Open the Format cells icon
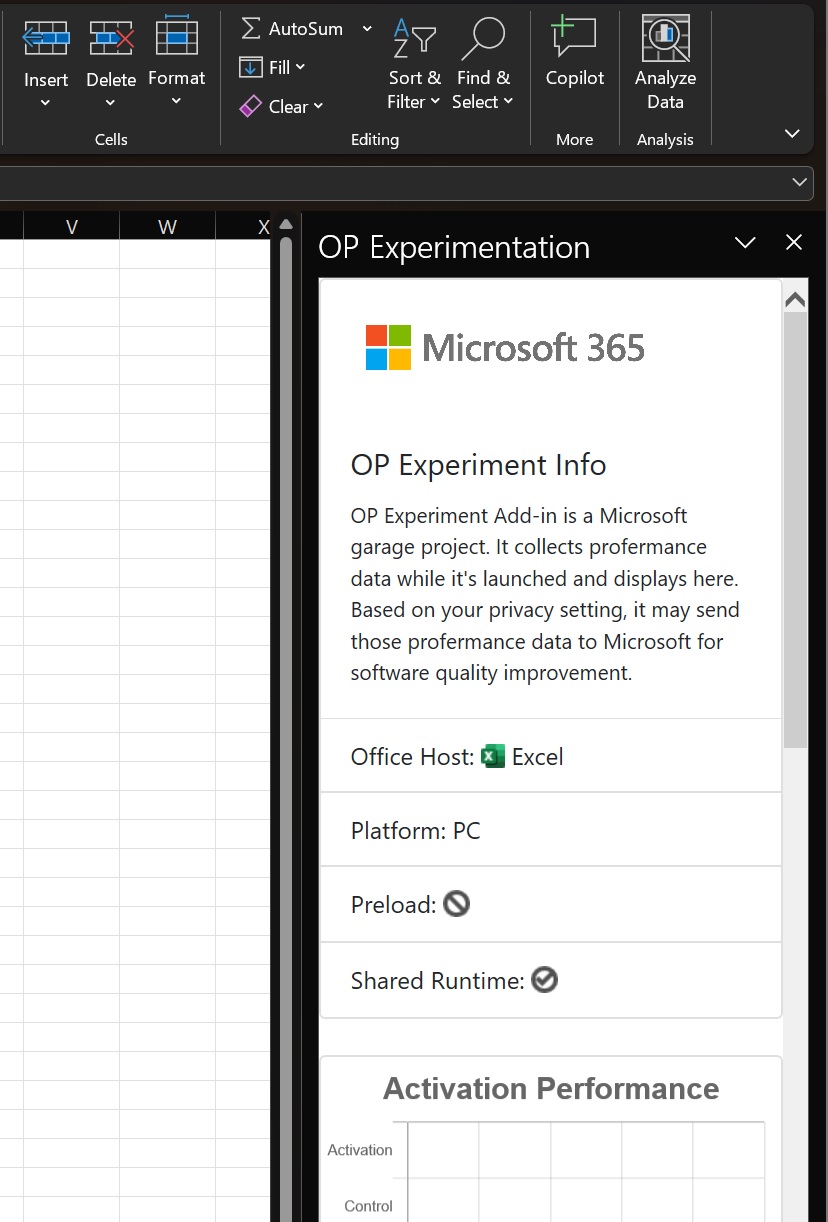 [177, 37]
